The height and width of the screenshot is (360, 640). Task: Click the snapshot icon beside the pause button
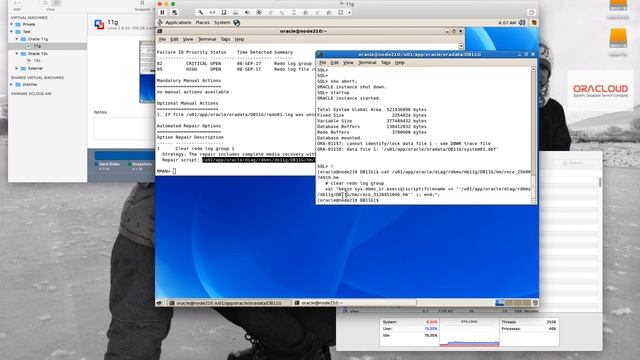pyautogui.click(x=174, y=13)
